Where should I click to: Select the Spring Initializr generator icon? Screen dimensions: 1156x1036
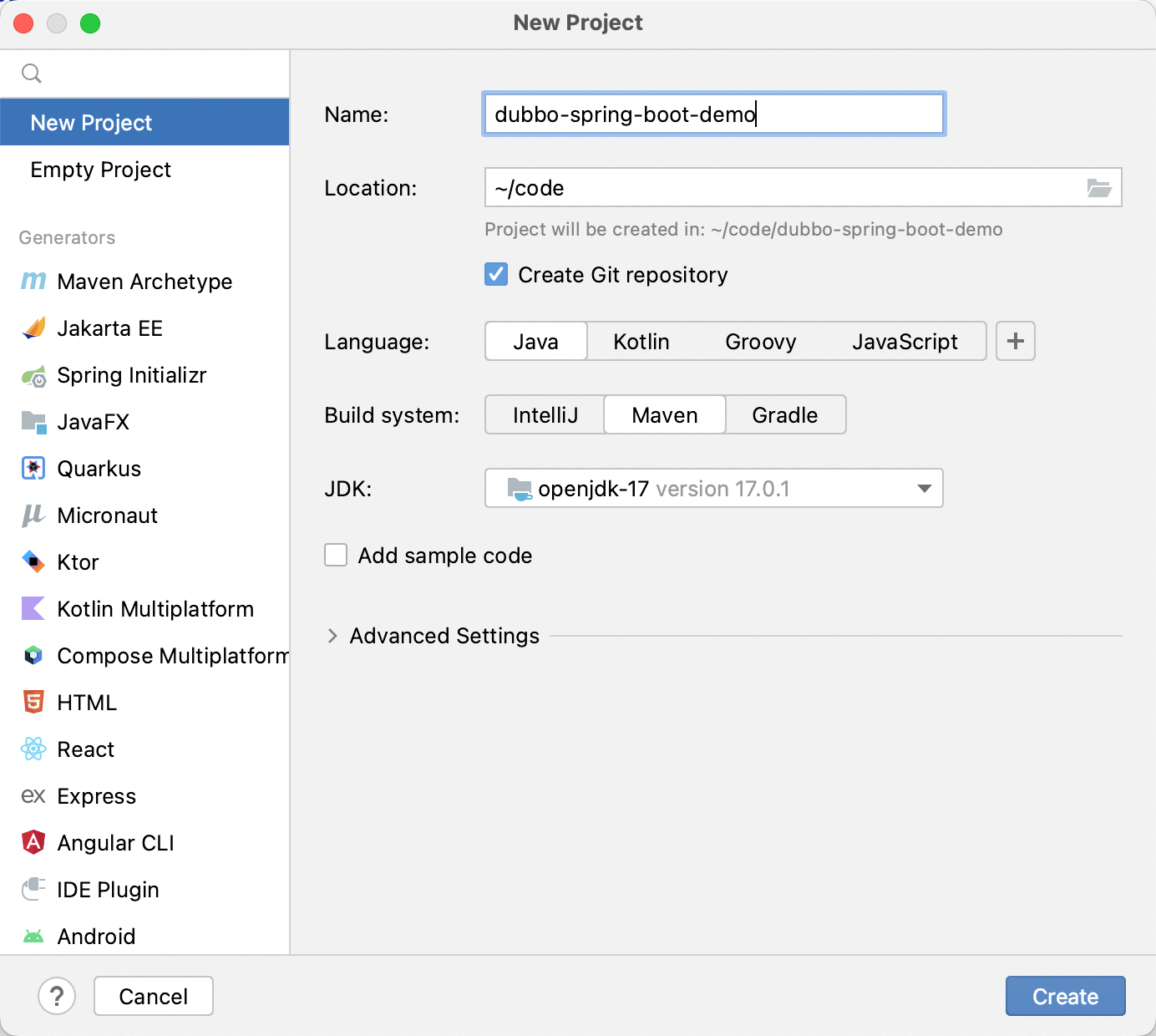point(33,376)
